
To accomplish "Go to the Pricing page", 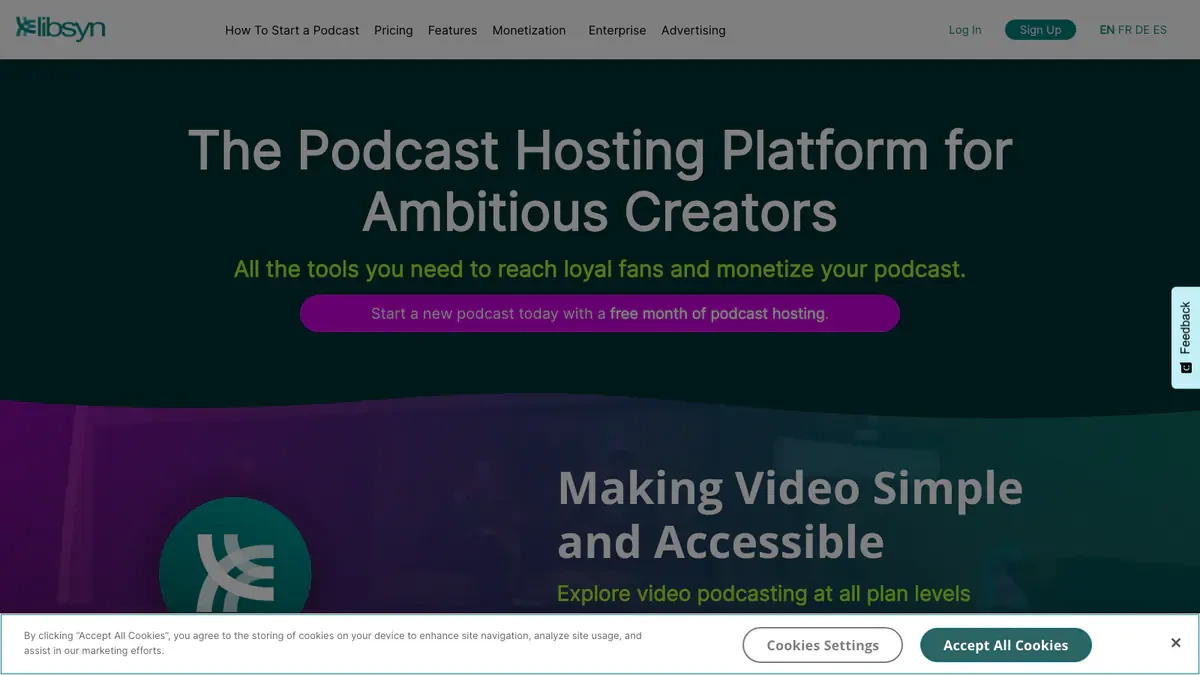I will (393, 30).
